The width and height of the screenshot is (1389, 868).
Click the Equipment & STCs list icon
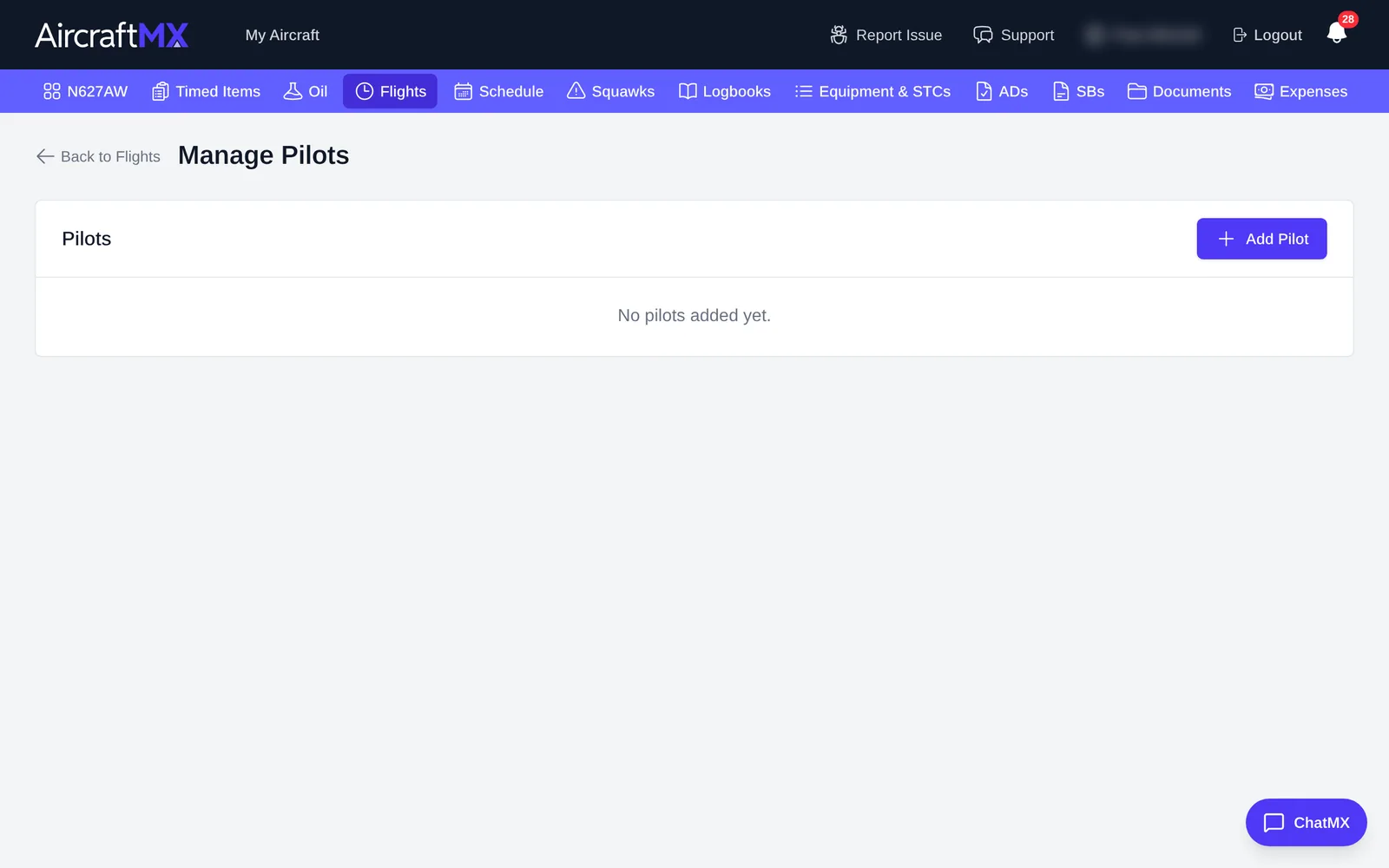pyautogui.click(x=804, y=91)
